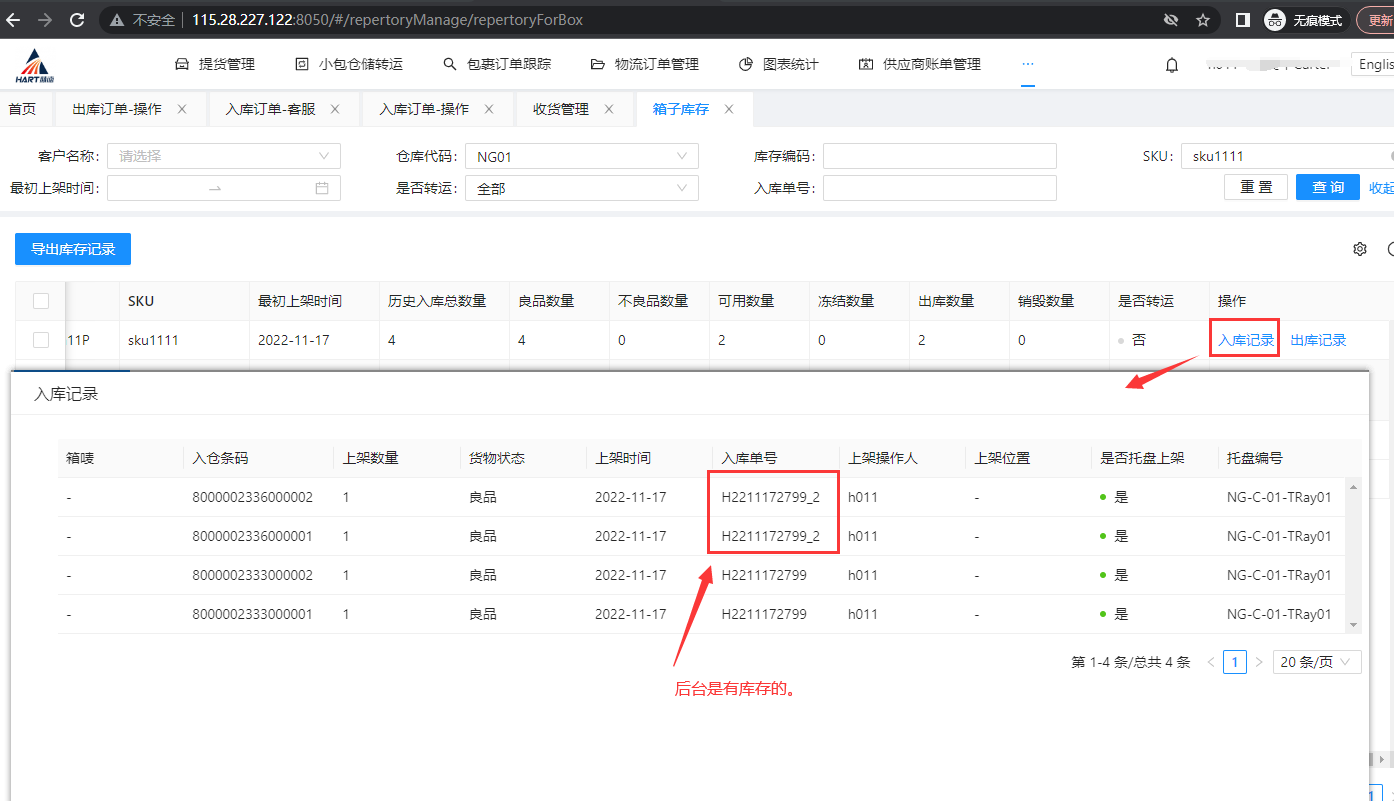Open the 20 条/页 page size dropdown
Viewport: 1394px width, 801px height.
[x=1316, y=662]
